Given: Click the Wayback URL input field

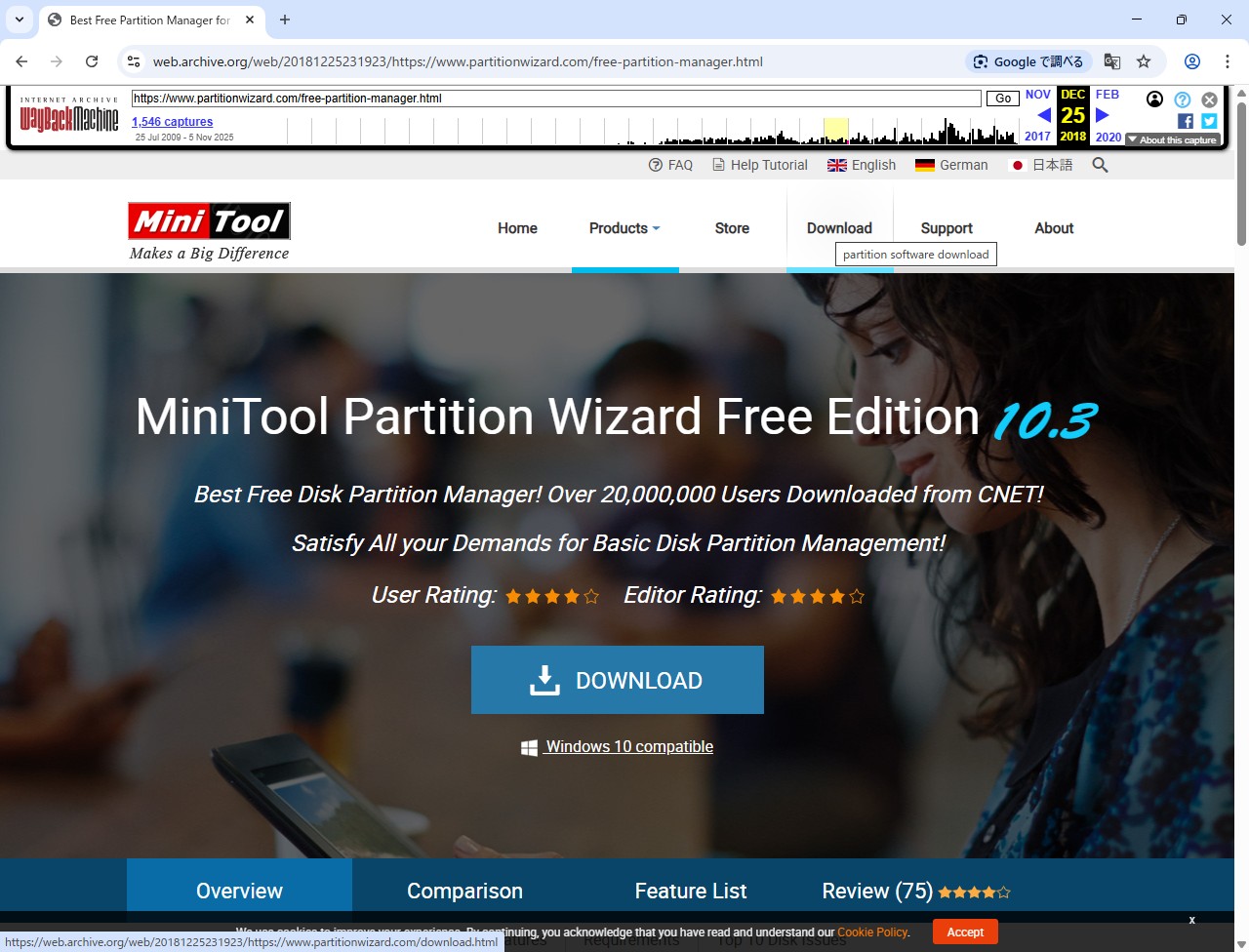Looking at the screenshot, I should [x=556, y=99].
